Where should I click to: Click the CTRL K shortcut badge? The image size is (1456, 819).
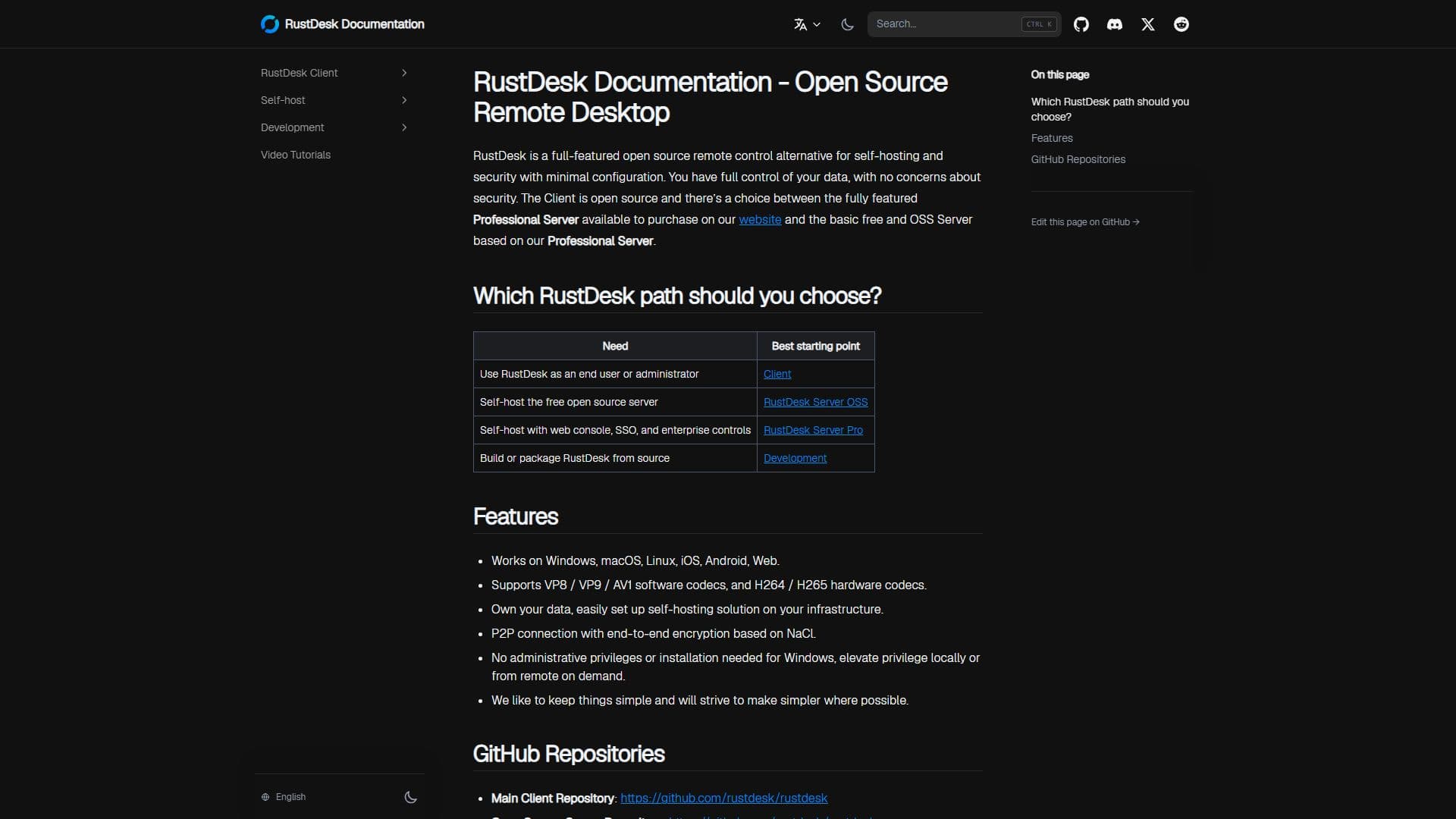coord(1039,24)
